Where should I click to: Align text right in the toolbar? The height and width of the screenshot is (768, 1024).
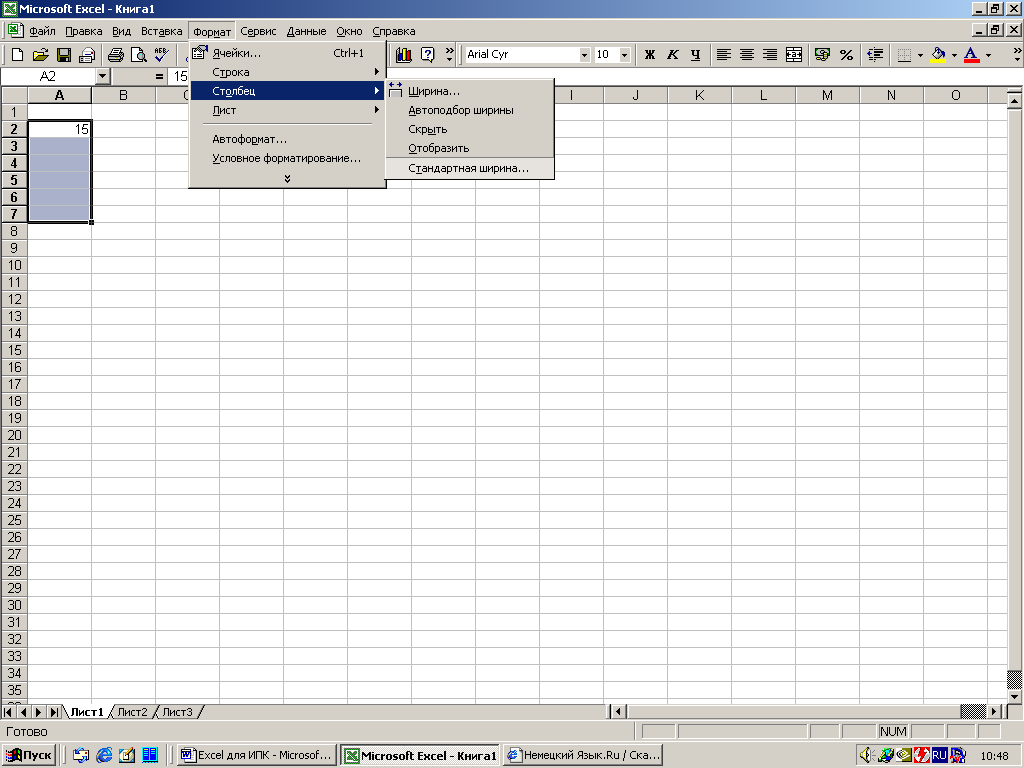[770, 55]
